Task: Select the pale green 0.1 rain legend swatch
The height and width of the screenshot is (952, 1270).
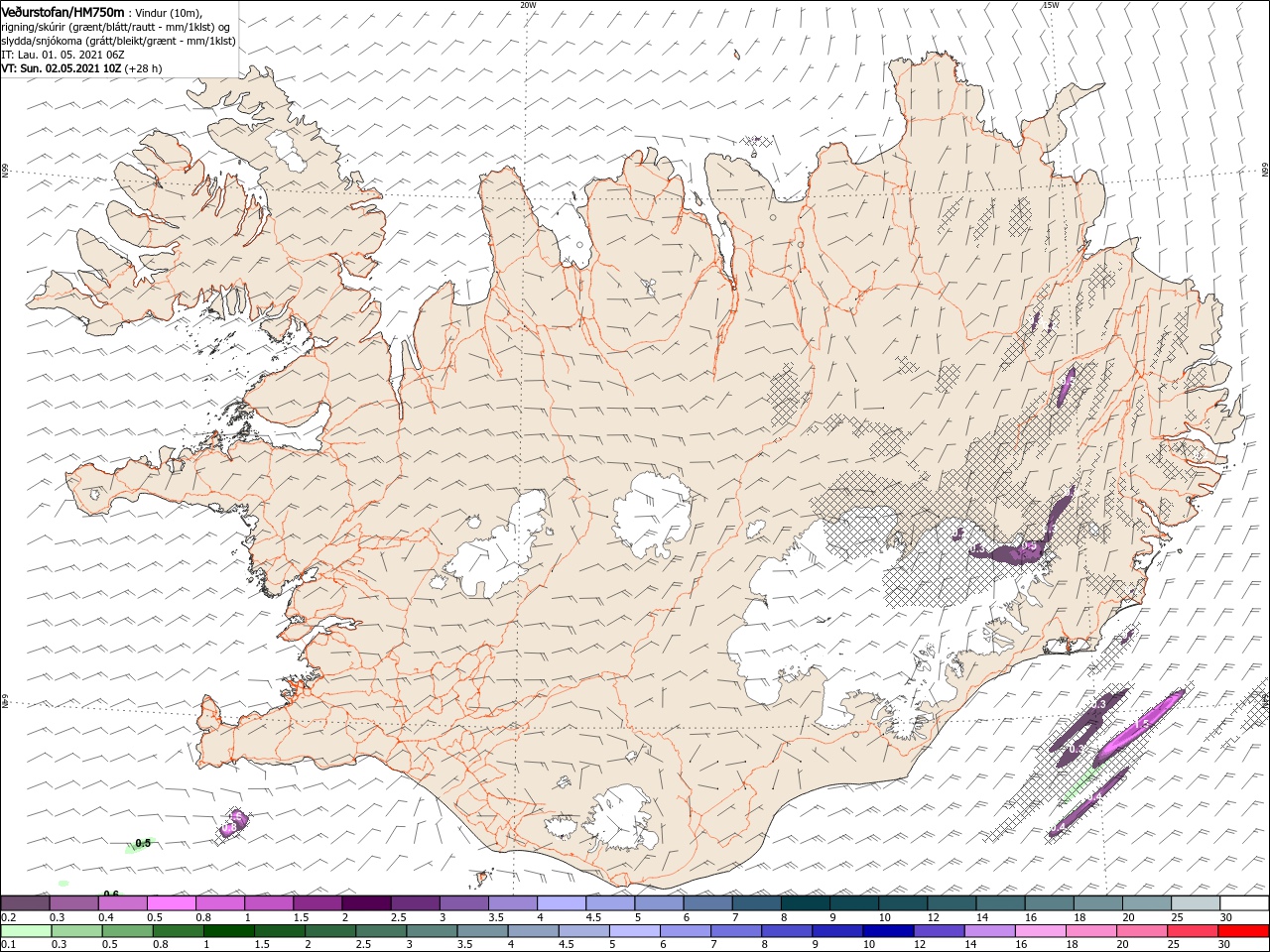Action: (x=26, y=931)
